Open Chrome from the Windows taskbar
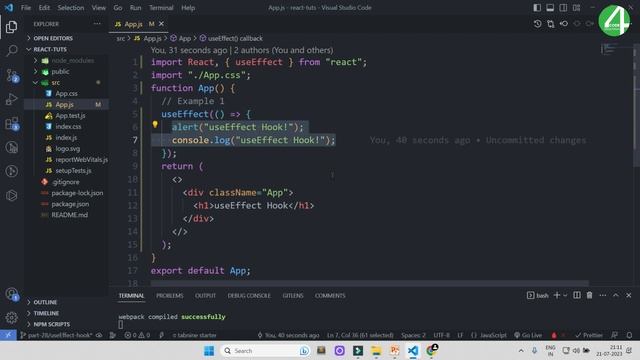 pyautogui.click(x=431, y=351)
